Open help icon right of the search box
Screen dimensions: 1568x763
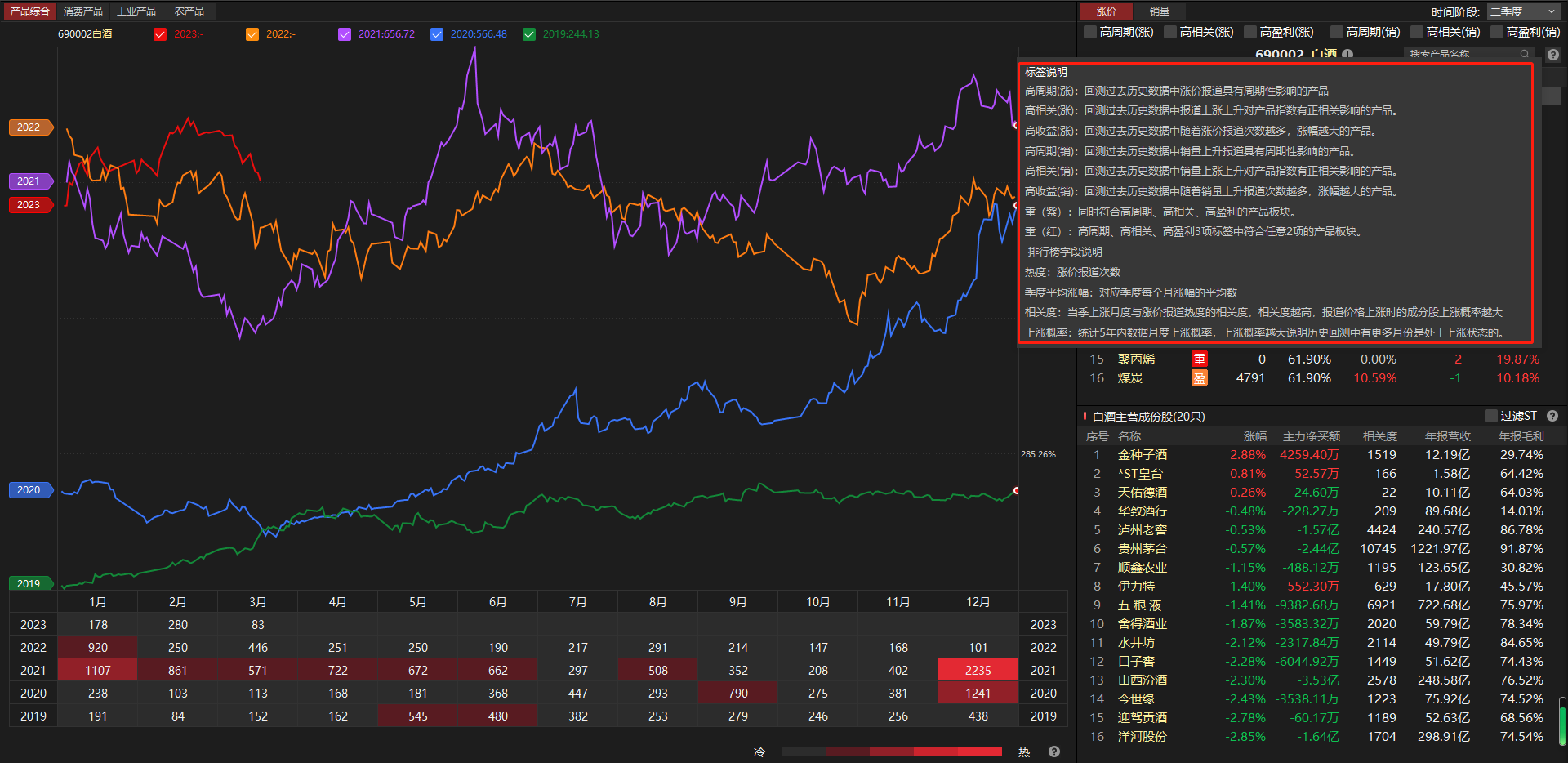[1553, 55]
